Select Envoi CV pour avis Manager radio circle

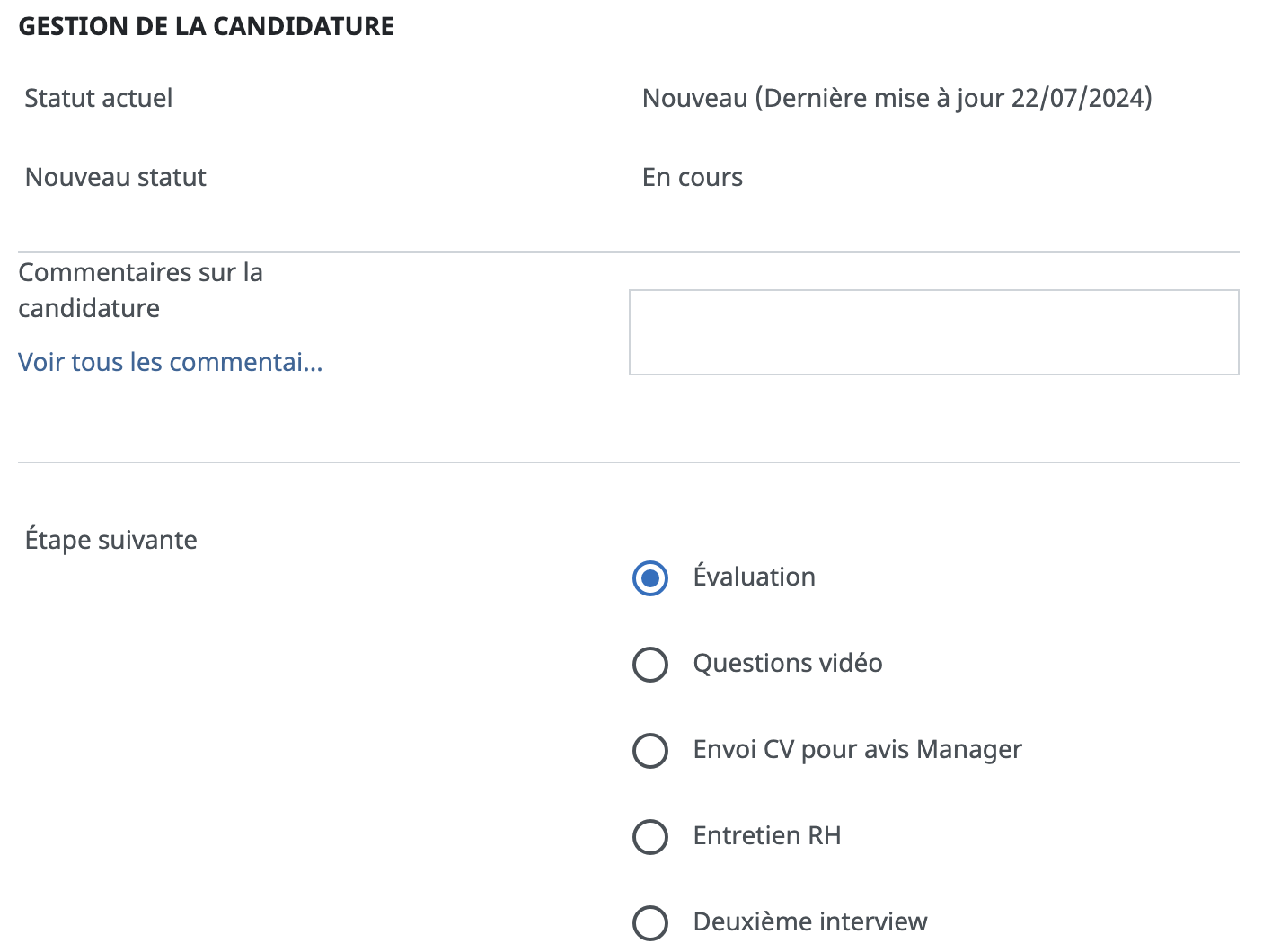point(650,751)
